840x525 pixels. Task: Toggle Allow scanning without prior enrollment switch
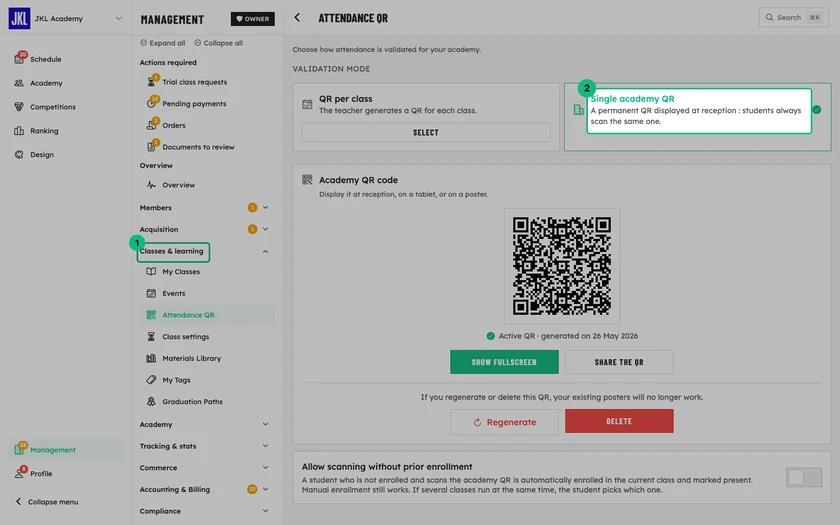coord(804,477)
